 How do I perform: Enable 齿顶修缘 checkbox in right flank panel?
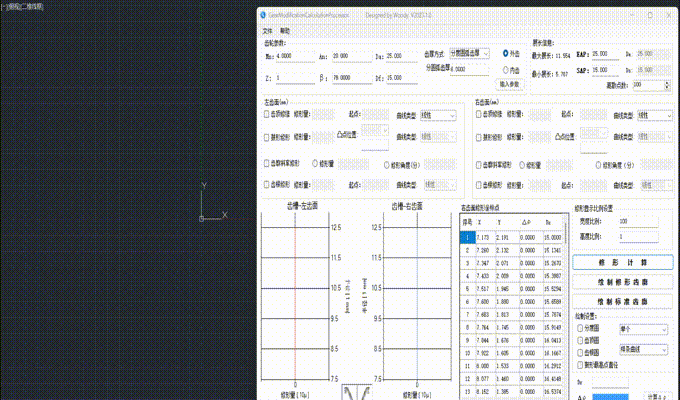click(479, 114)
